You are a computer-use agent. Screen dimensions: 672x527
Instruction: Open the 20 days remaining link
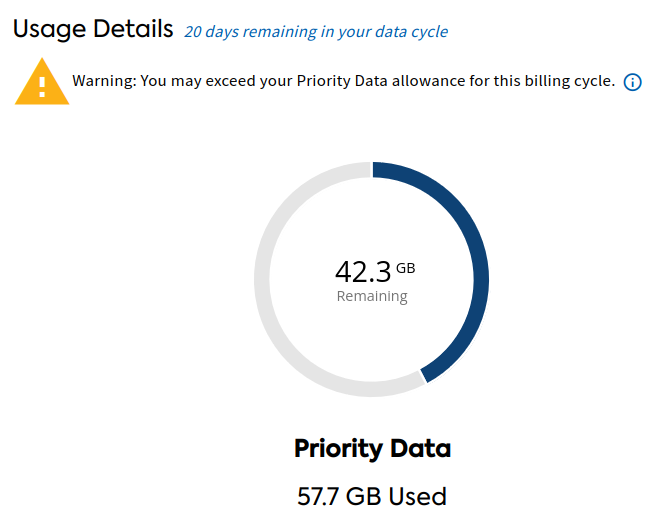[315, 32]
